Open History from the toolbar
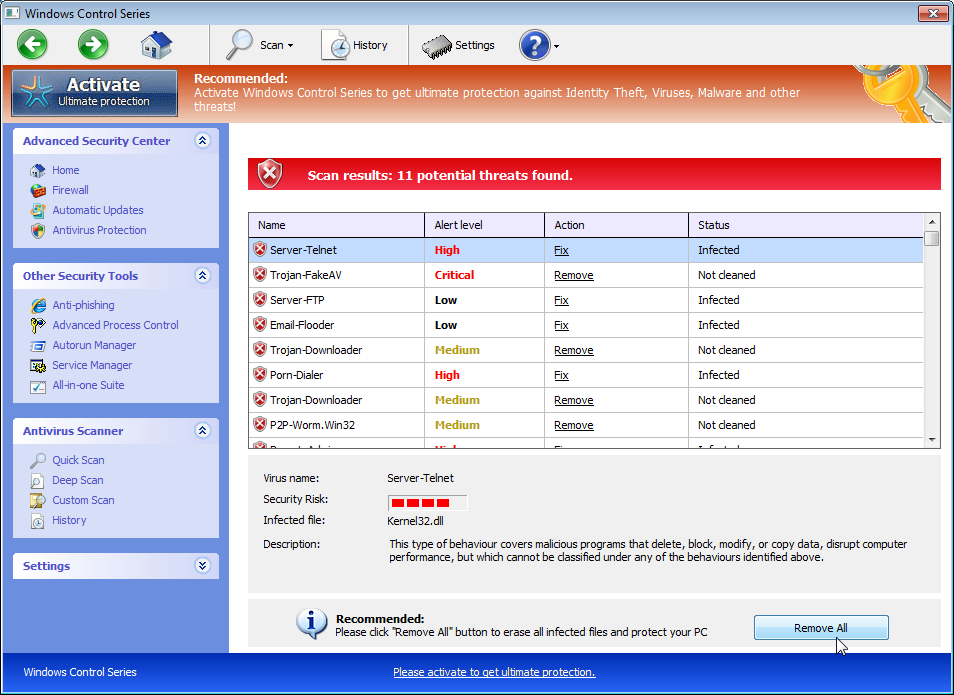 [x=355, y=45]
